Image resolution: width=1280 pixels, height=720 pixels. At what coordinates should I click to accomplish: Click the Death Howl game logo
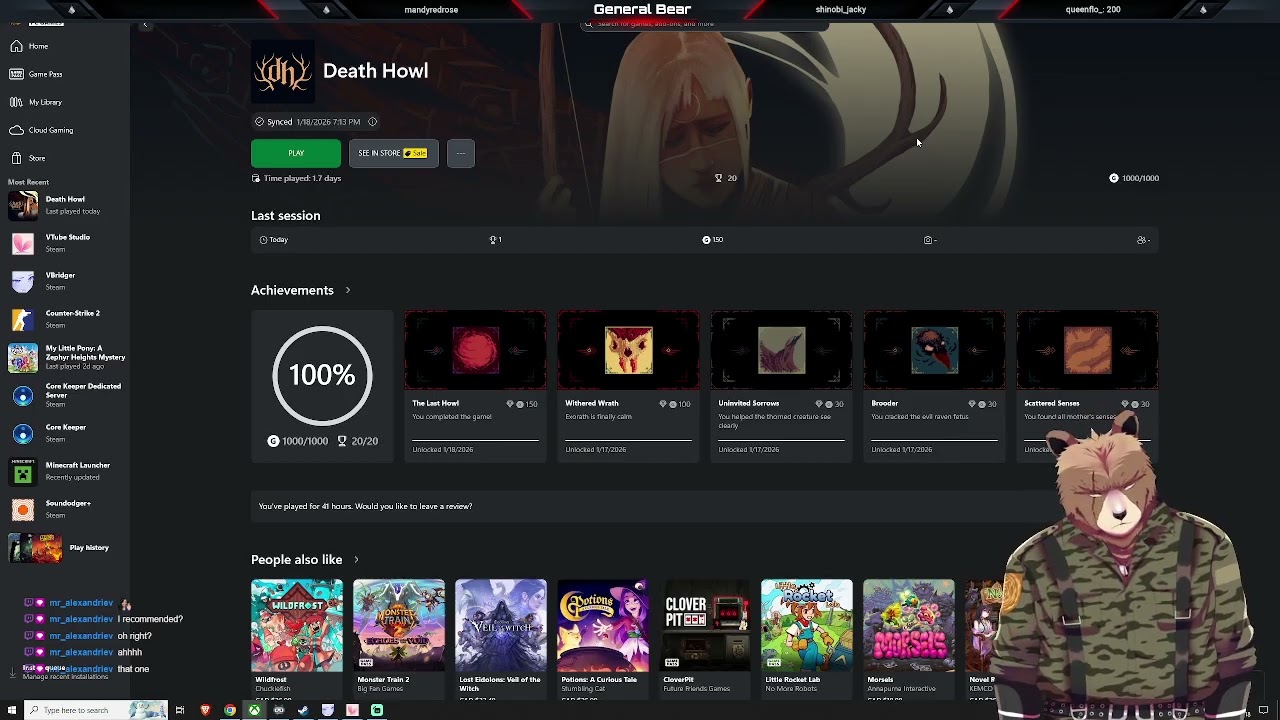point(283,71)
